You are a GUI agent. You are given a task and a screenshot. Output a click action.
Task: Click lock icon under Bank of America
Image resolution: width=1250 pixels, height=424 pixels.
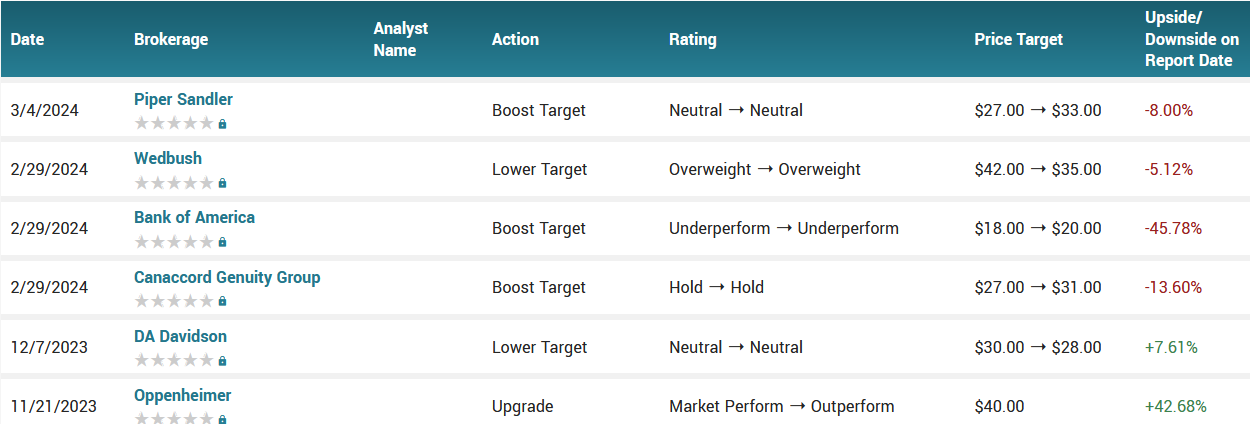pos(222,242)
